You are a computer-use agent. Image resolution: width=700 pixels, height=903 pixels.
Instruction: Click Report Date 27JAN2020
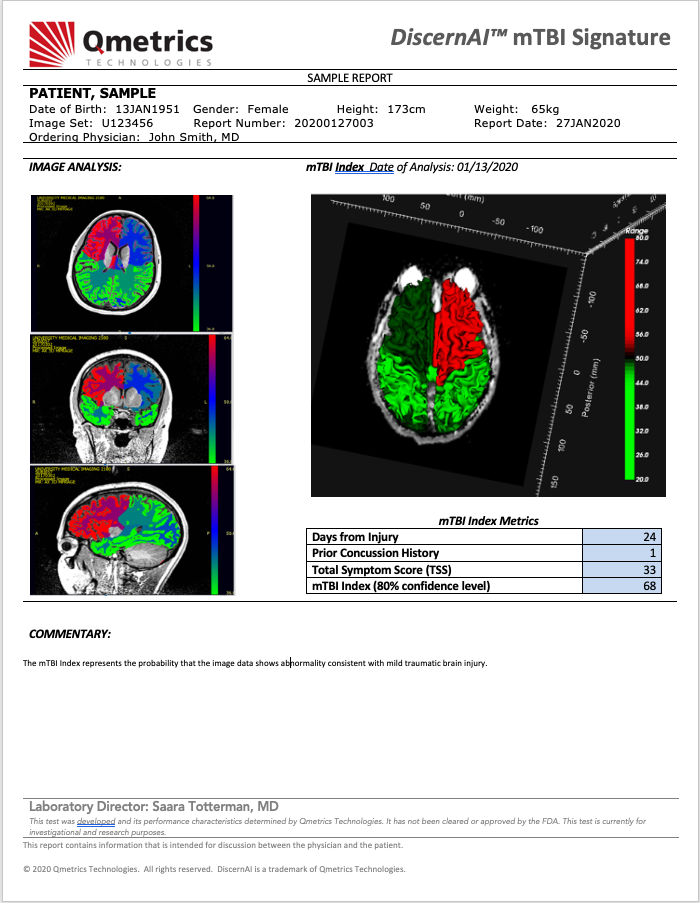coord(588,123)
